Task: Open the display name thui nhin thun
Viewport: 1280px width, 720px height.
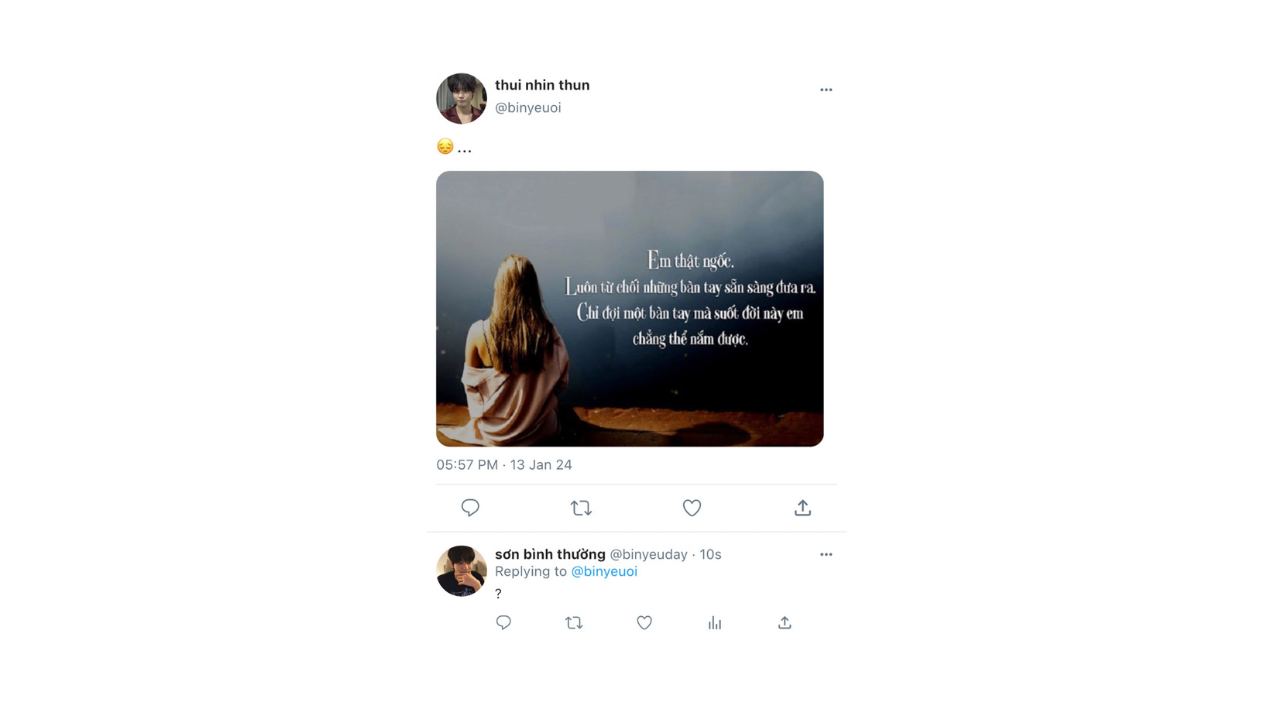Action: pos(542,85)
